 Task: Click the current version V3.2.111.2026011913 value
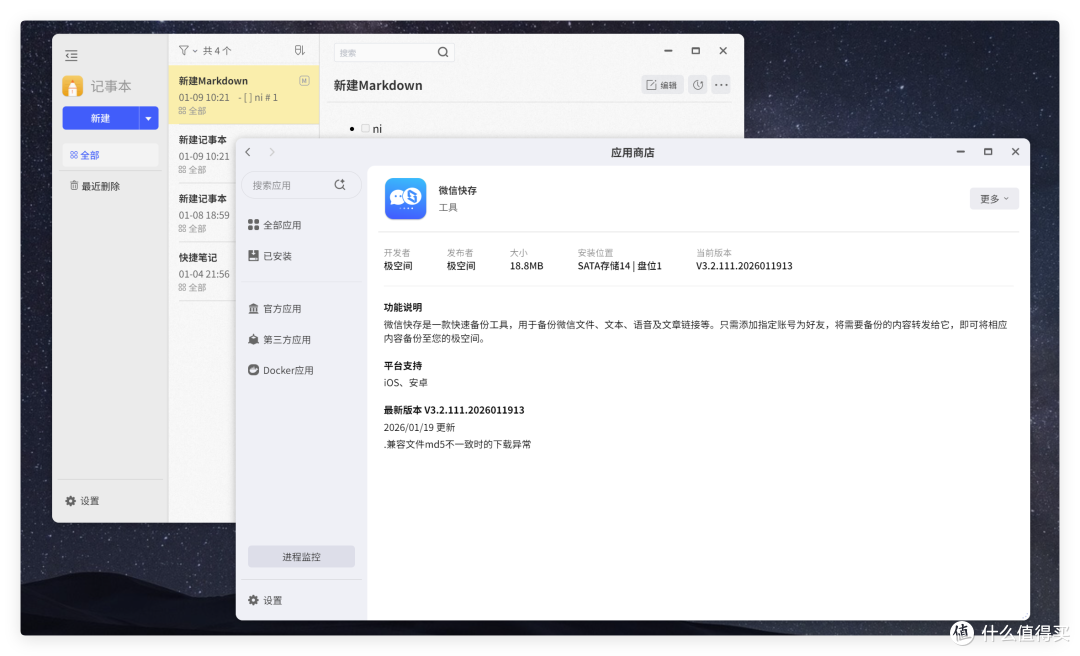click(744, 266)
